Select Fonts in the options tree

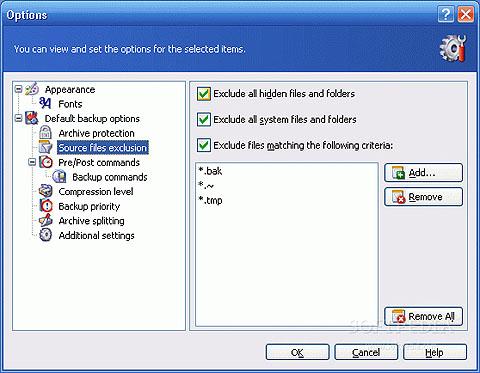pos(70,104)
